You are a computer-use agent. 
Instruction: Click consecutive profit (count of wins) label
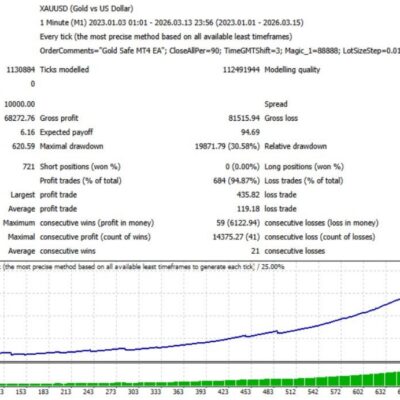click(x=95, y=237)
